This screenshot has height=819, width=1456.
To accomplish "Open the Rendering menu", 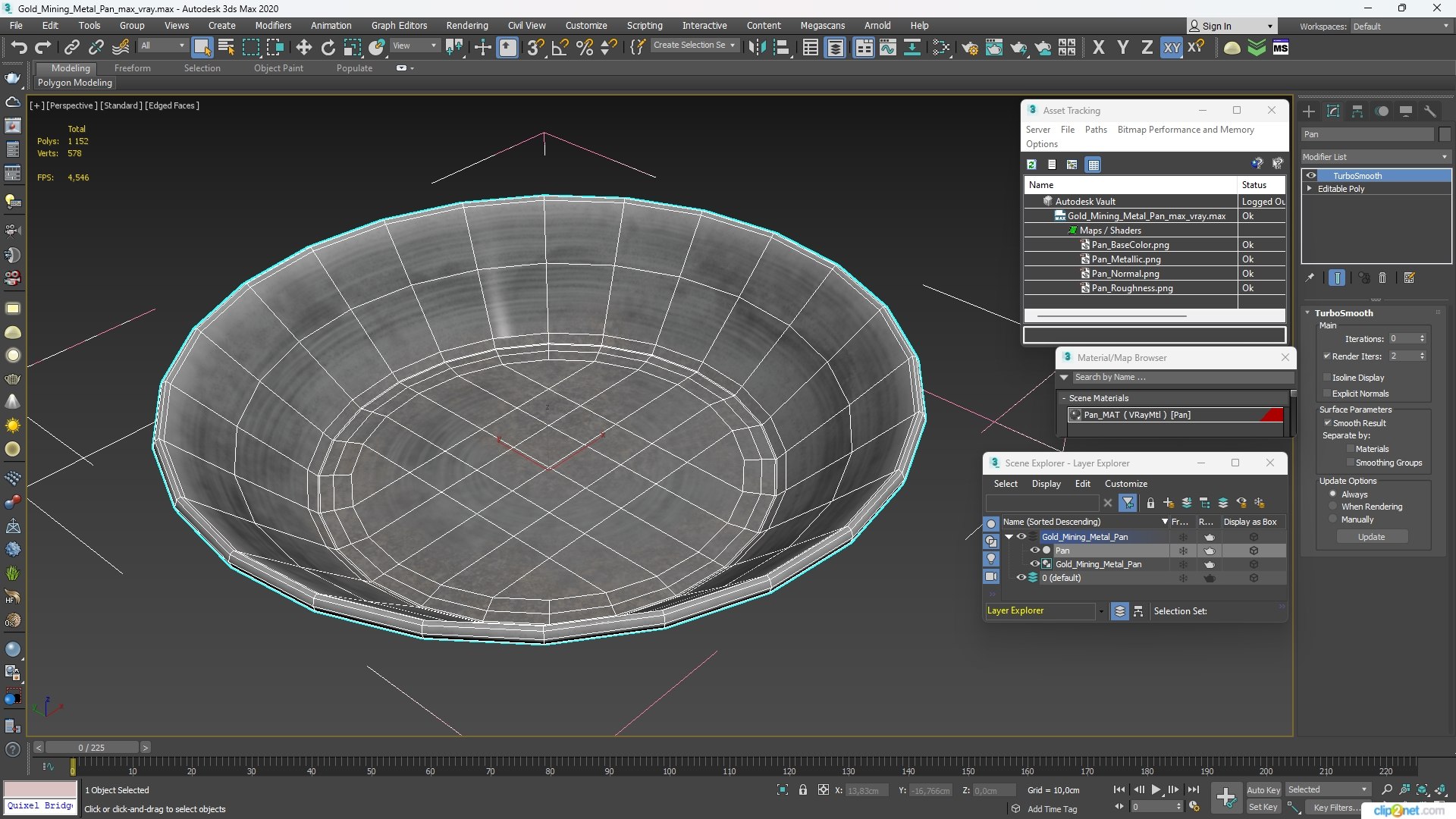I will 466,25.
